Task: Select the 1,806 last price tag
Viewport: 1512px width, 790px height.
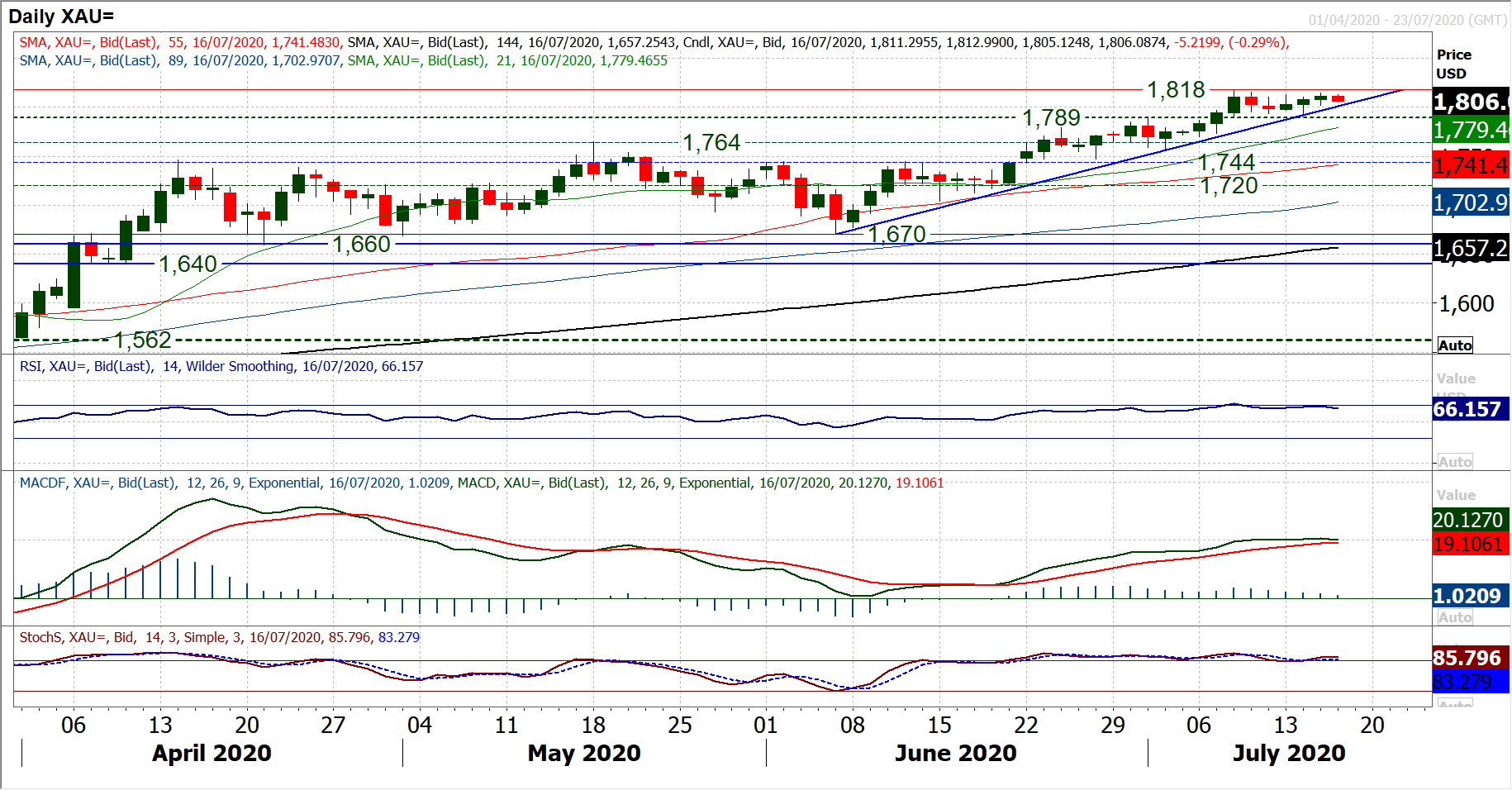Action: pyautogui.click(x=1470, y=102)
